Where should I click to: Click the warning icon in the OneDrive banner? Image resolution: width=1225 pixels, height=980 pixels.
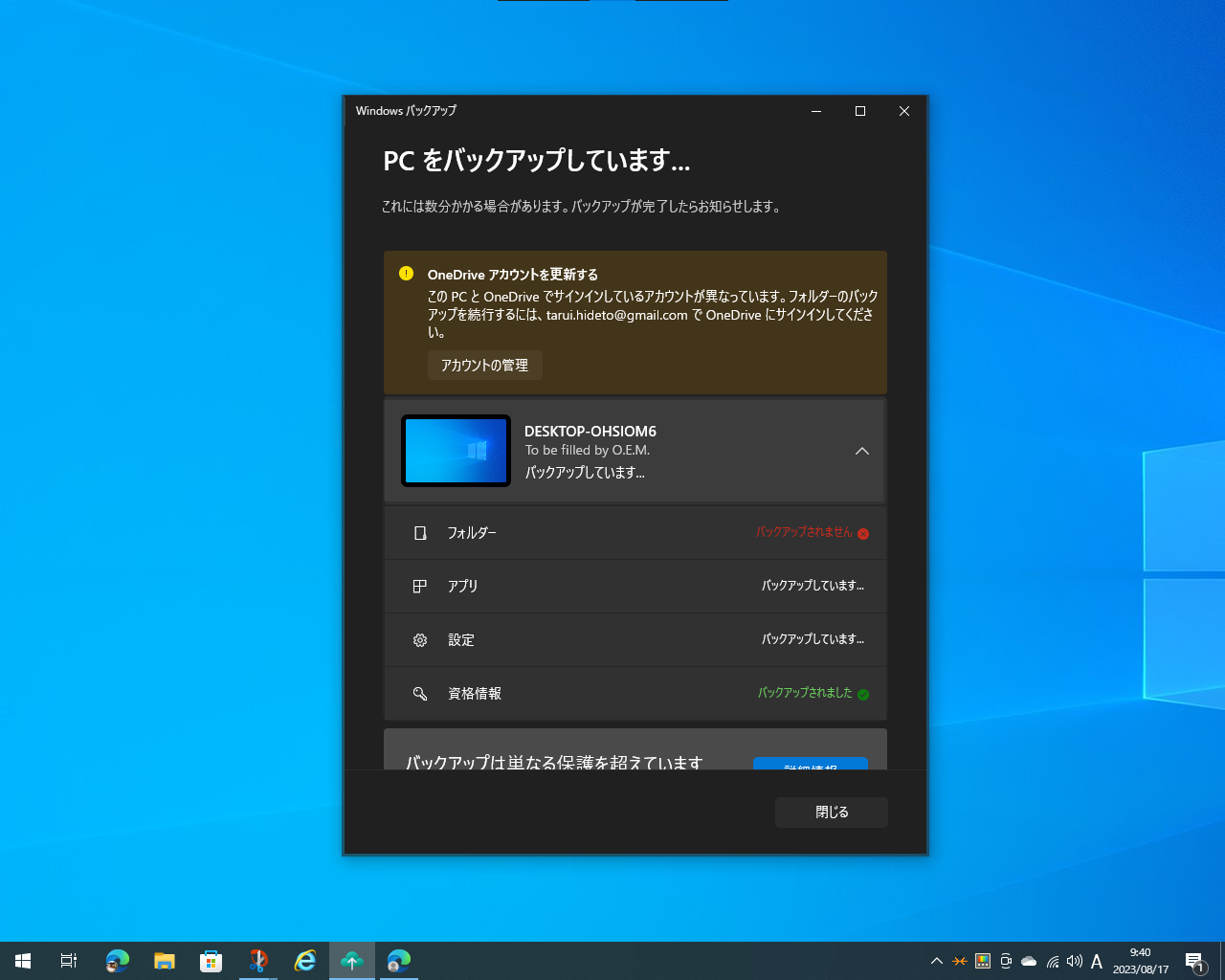point(405,273)
